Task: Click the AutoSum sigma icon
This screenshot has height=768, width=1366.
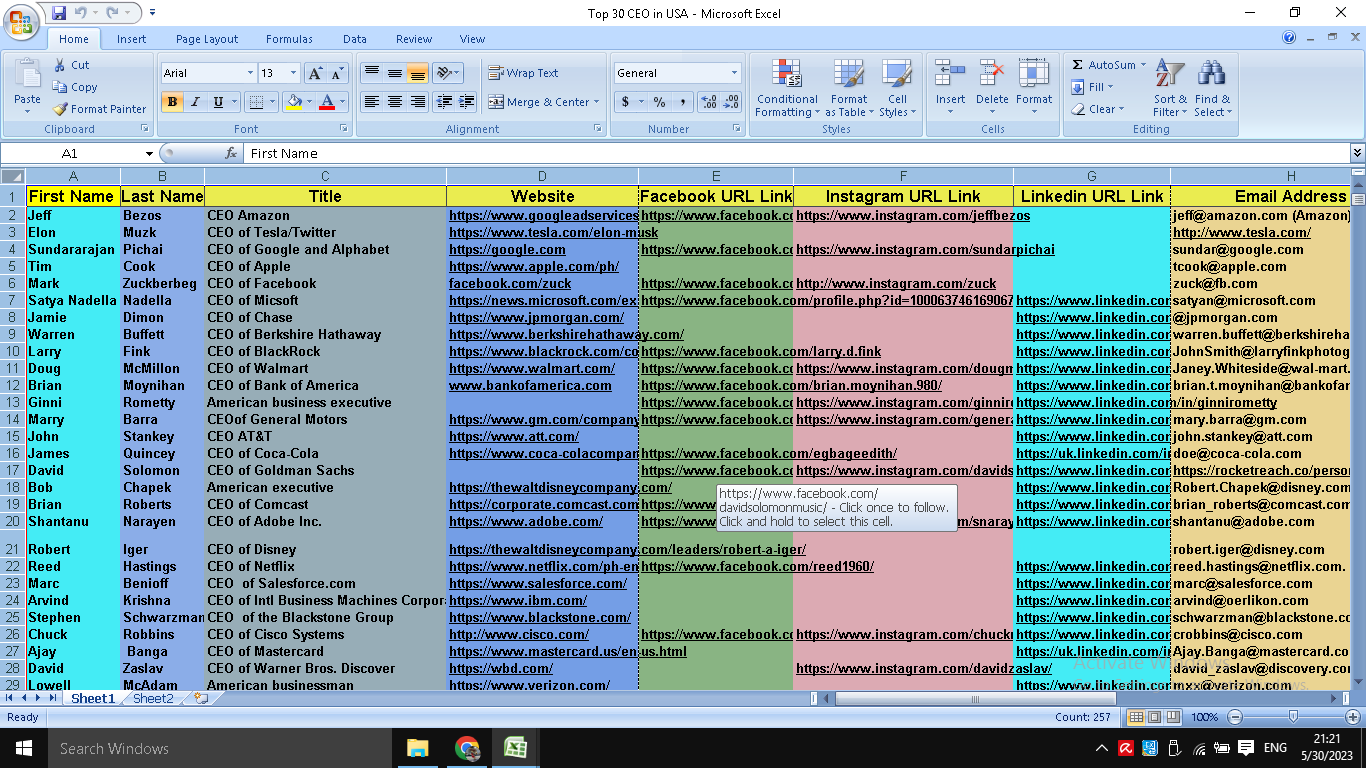Action: pyautogui.click(x=1078, y=65)
